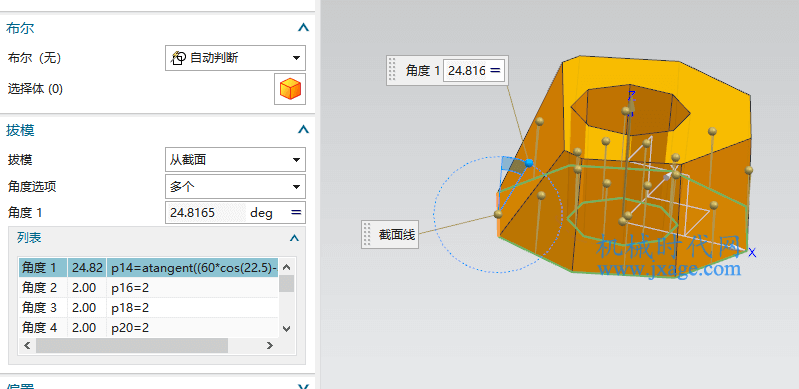Click the Select Body orange cube icon
This screenshot has height=389, width=799.
click(x=290, y=89)
